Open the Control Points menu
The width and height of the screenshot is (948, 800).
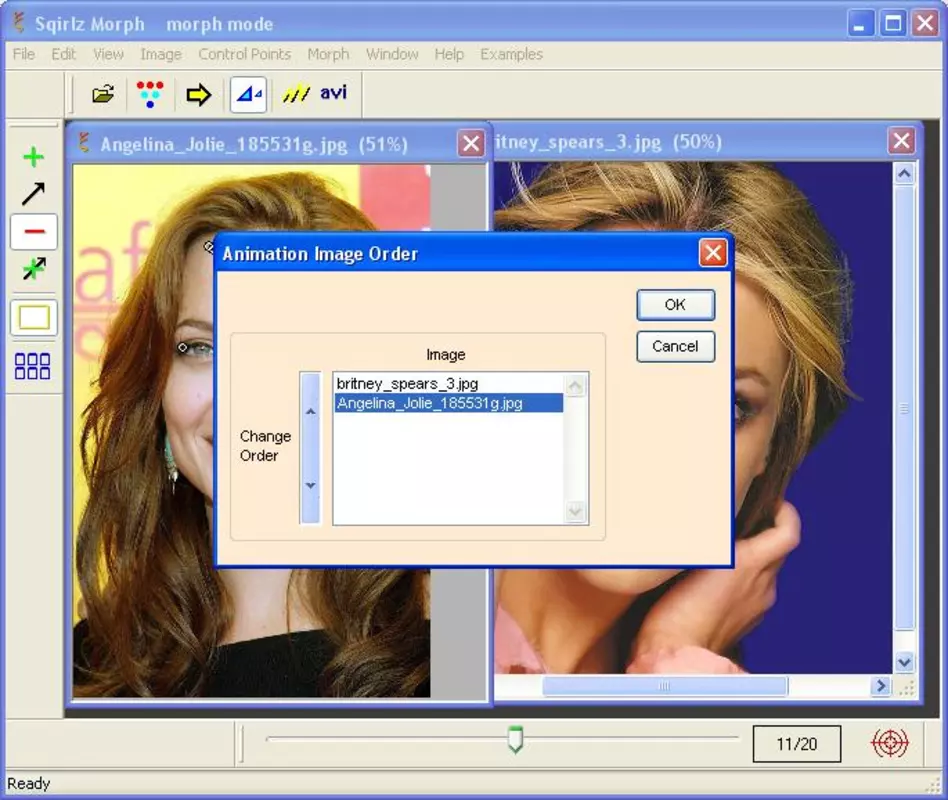coord(245,54)
